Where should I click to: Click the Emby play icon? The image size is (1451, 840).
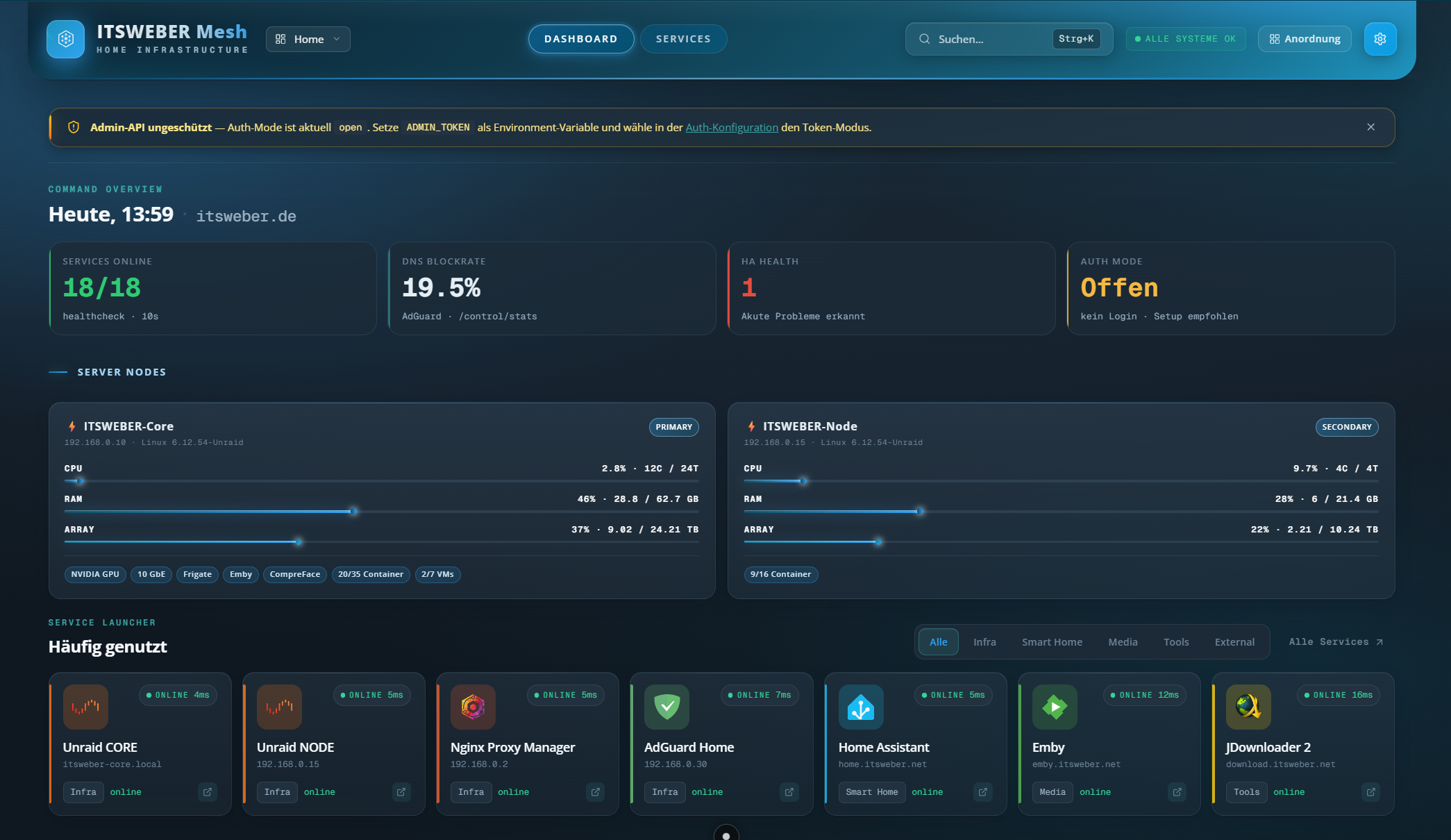point(1055,707)
